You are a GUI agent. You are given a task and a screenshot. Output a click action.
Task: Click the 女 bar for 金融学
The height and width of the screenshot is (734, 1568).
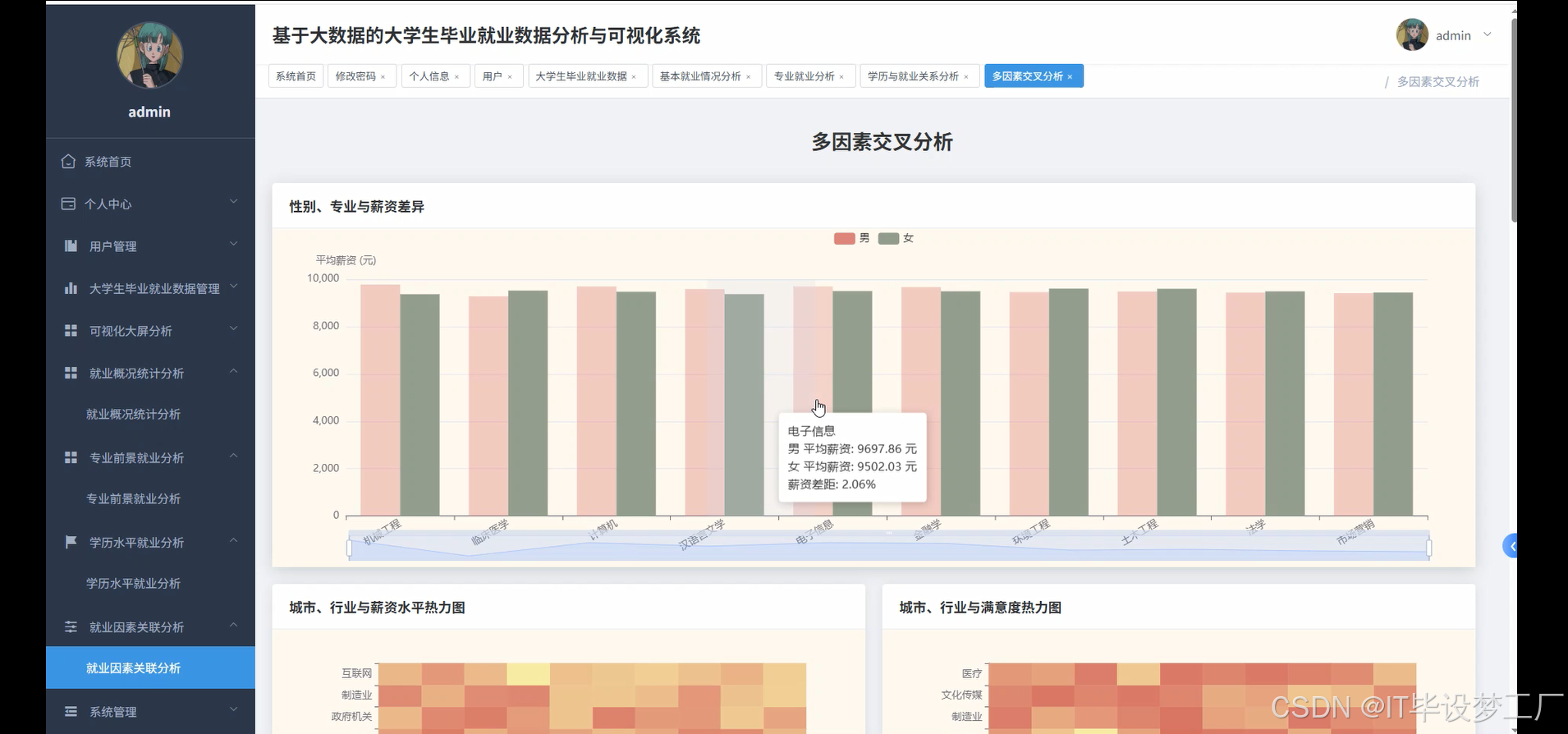[961, 403]
